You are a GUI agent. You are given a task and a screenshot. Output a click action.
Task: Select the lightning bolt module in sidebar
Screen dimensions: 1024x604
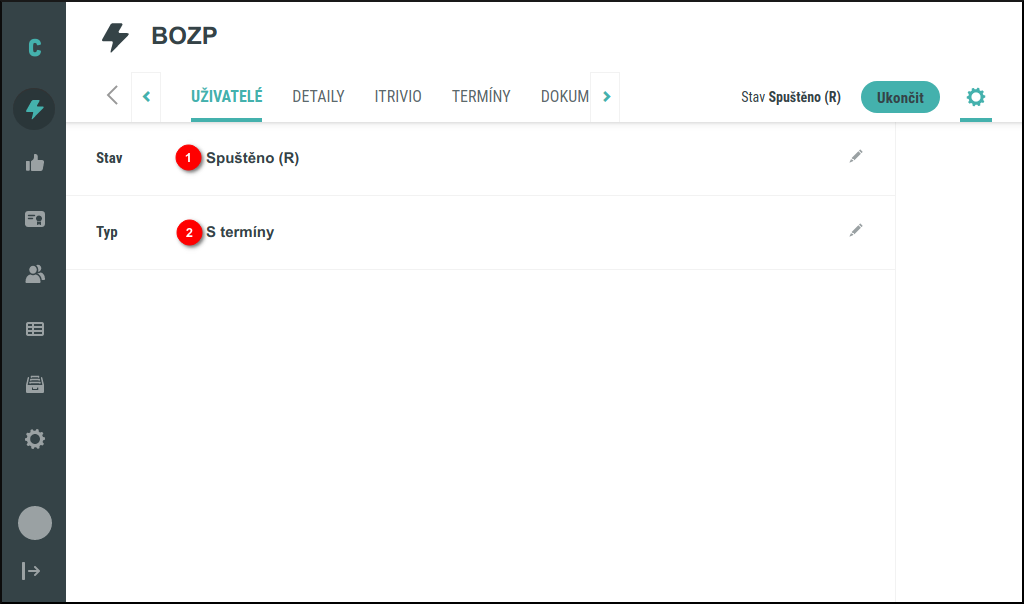34,109
